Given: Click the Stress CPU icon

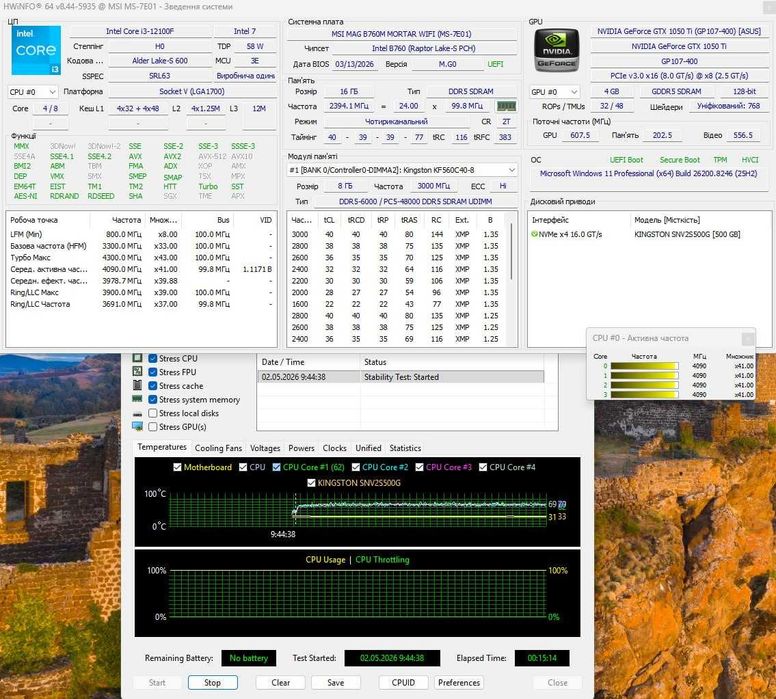Looking at the screenshot, I should click(x=138, y=358).
